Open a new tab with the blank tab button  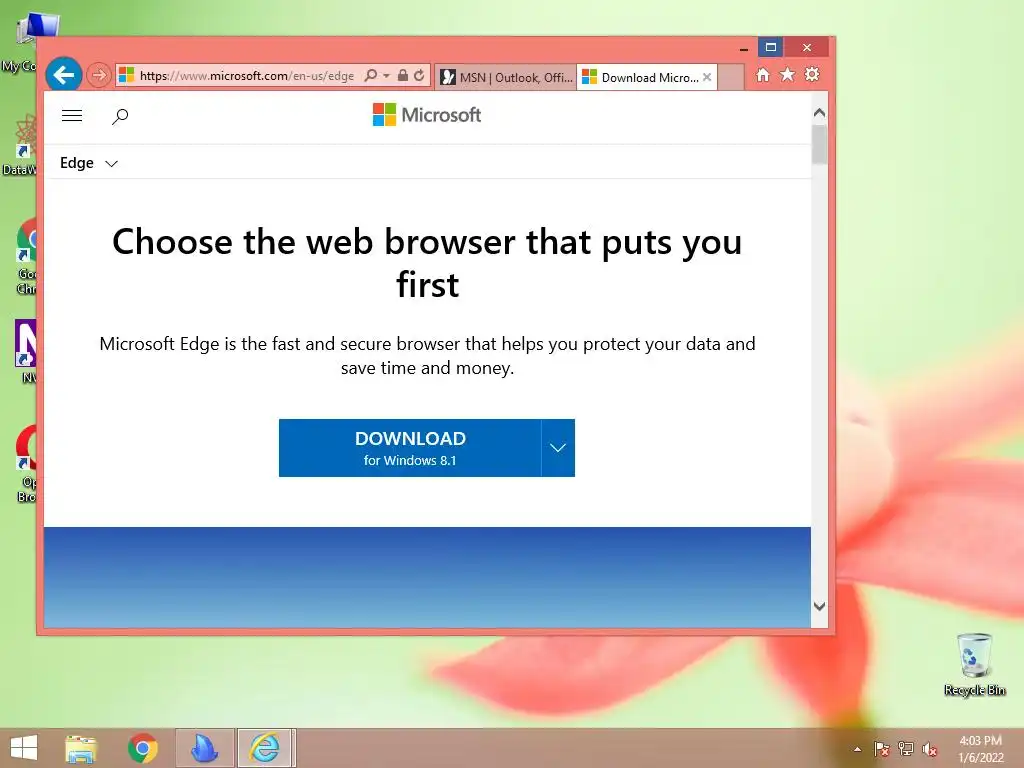pyautogui.click(x=731, y=77)
